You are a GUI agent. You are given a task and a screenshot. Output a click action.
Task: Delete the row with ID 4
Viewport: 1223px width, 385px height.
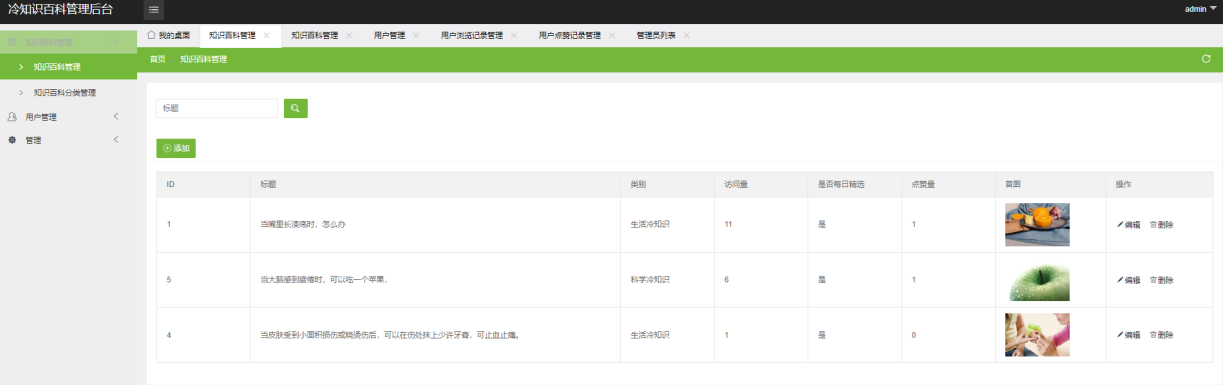point(1162,335)
